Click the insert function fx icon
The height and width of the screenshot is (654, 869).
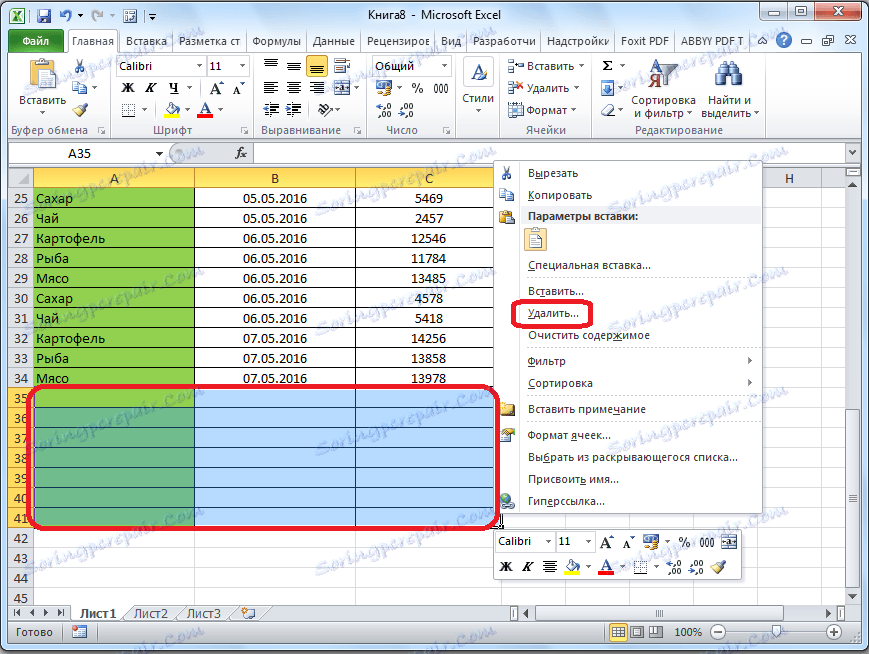point(241,153)
